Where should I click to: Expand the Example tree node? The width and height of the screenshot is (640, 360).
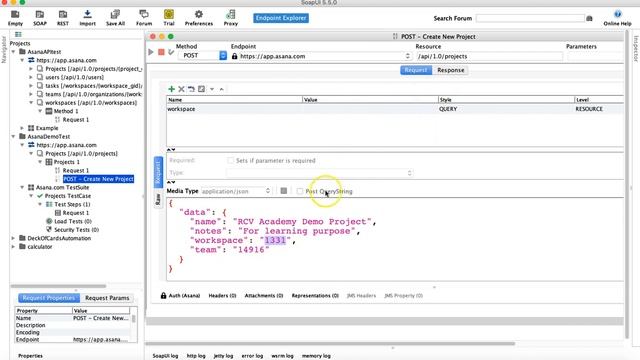22,128
